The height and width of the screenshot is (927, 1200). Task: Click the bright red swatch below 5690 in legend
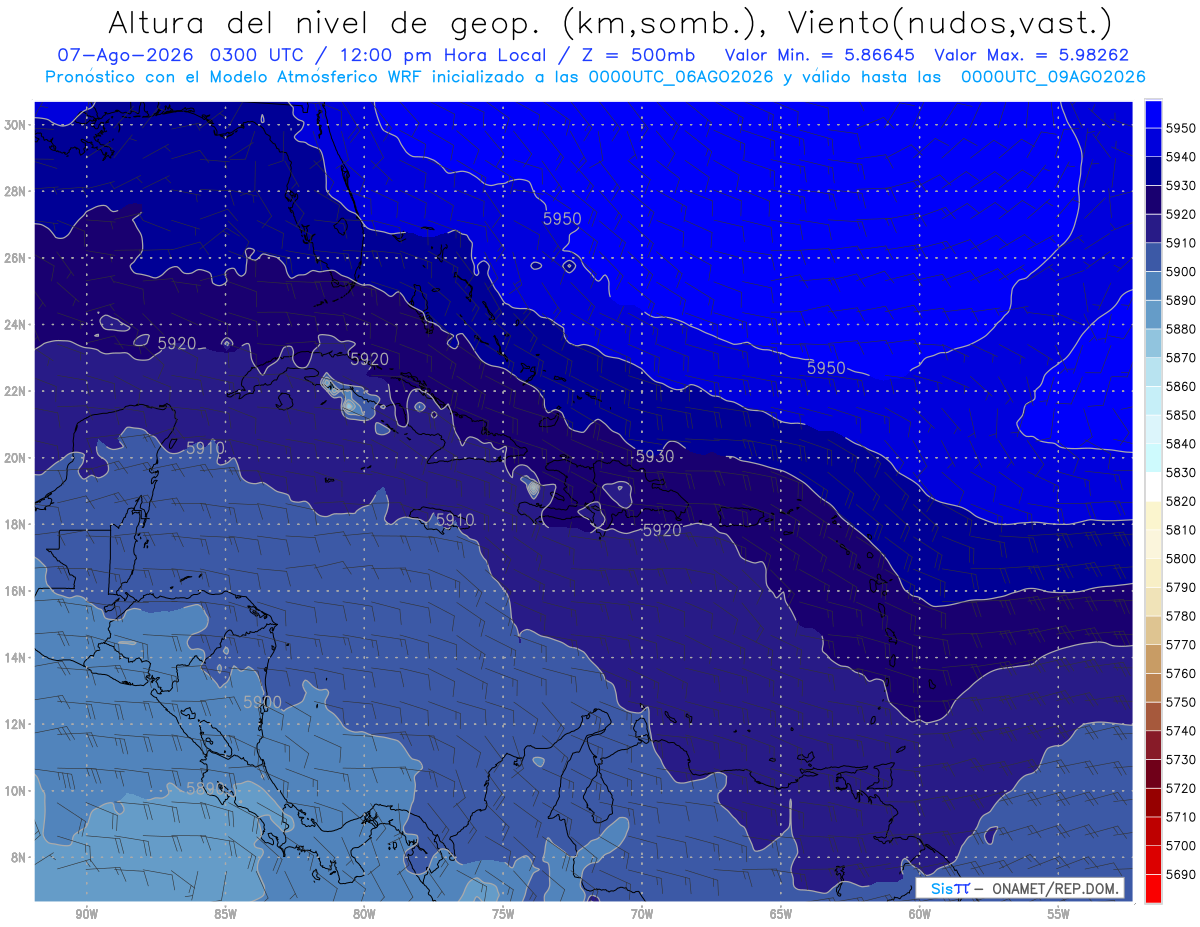1153,888
